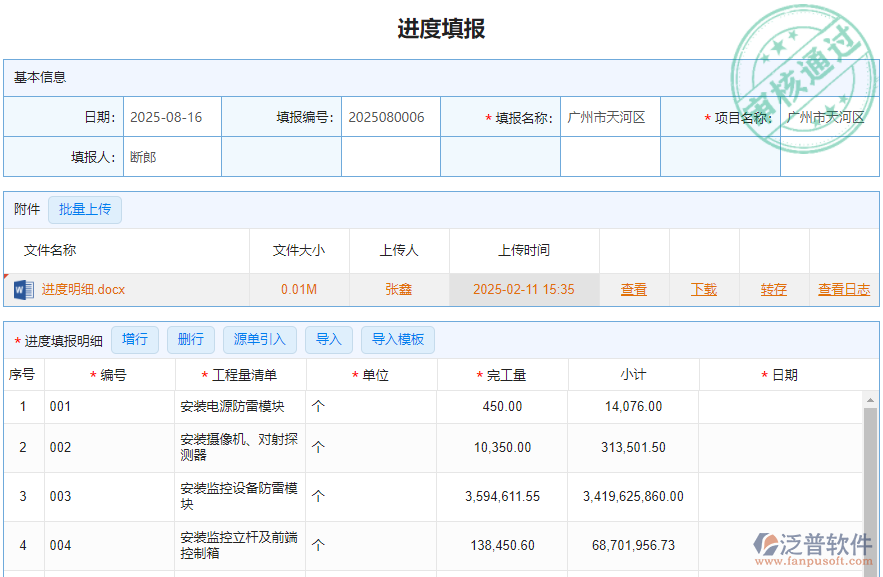View logs via 查看日志
Viewport: 883px width, 577px height.
point(845,289)
